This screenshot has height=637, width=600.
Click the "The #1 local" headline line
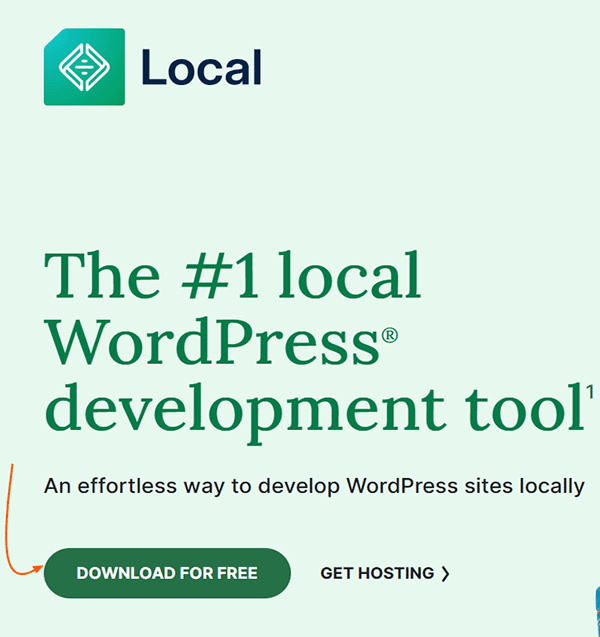click(x=233, y=276)
